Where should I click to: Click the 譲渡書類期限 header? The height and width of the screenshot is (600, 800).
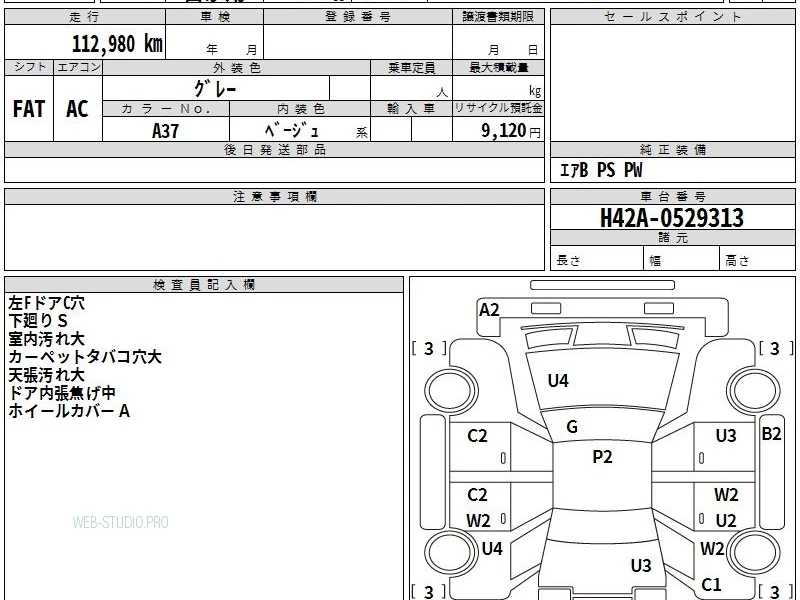498,17
